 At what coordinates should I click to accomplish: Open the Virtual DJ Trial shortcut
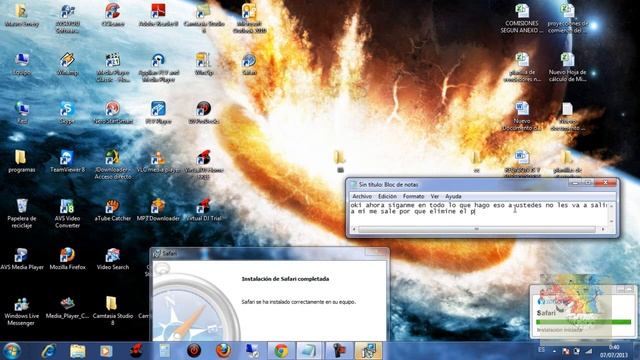[204, 210]
